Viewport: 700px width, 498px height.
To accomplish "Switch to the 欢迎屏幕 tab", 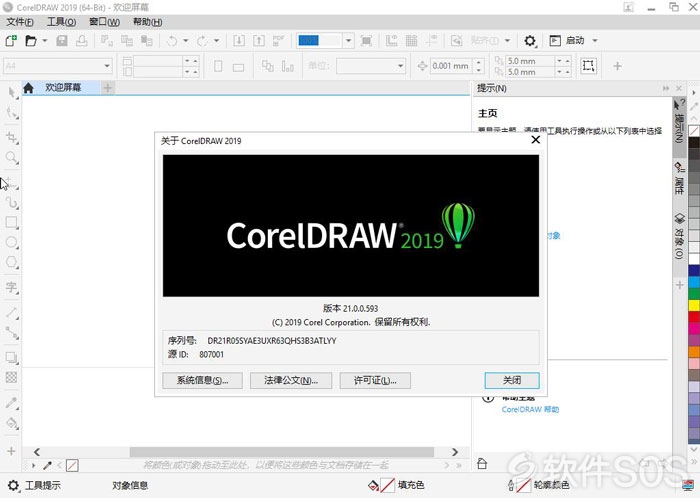I will [63, 87].
